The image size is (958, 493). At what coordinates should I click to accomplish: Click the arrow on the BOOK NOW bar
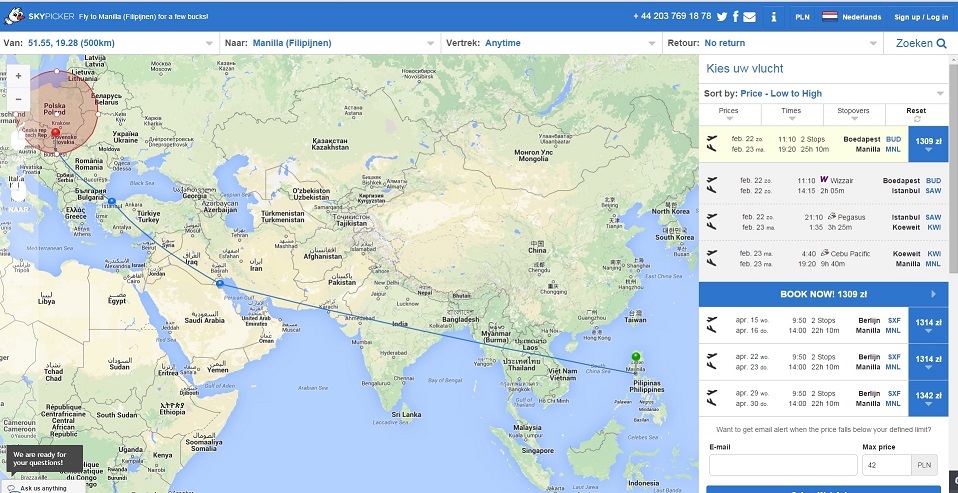pyautogui.click(x=934, y=294)
